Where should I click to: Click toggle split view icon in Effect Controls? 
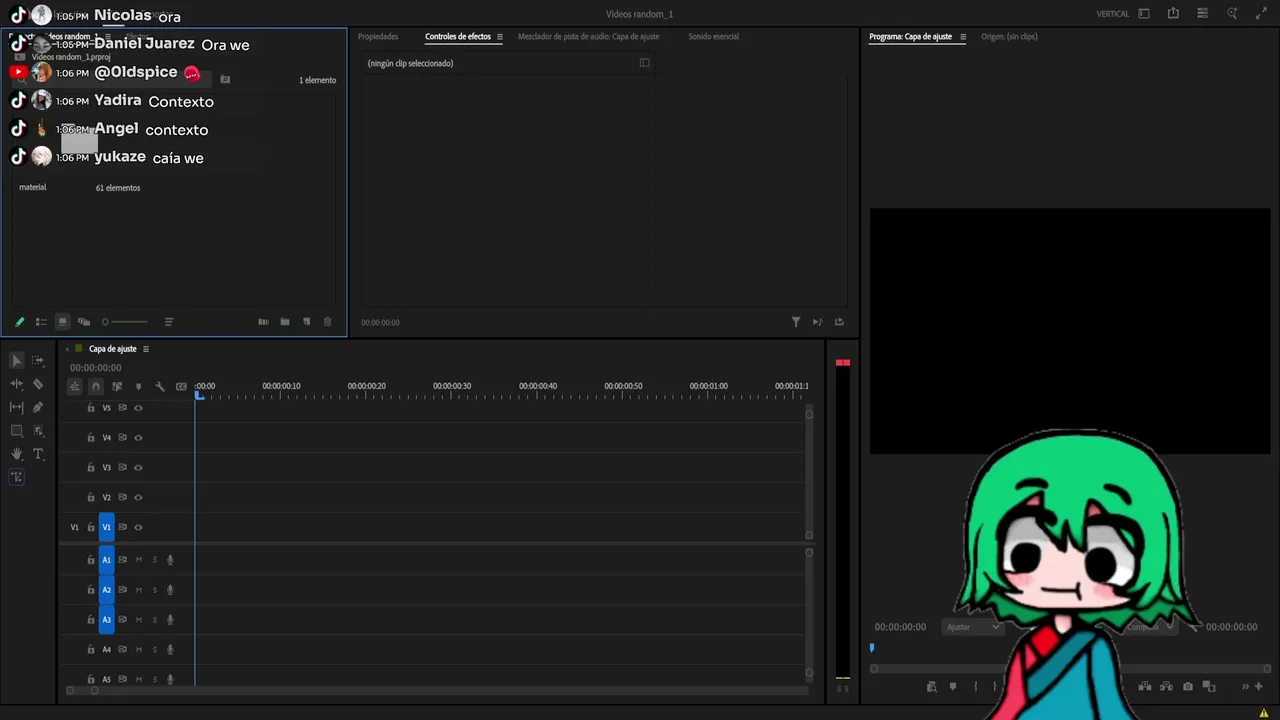click(x=644, y=63)
